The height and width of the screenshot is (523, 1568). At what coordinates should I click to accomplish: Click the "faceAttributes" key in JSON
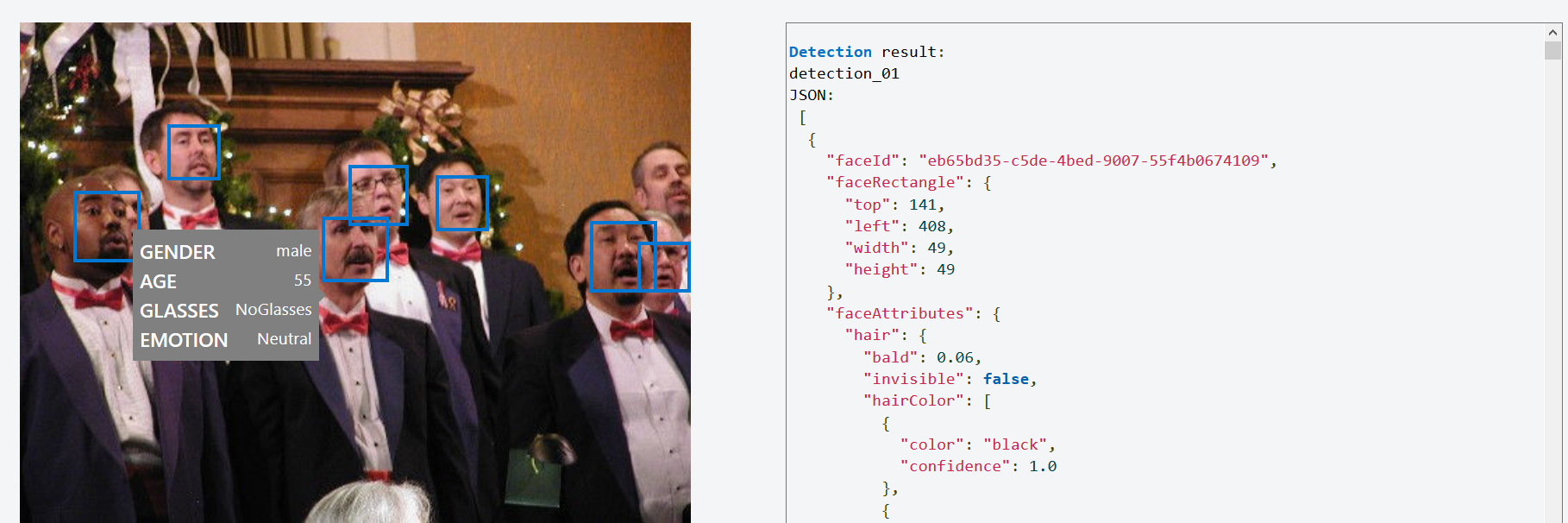[x=900, y=313]
